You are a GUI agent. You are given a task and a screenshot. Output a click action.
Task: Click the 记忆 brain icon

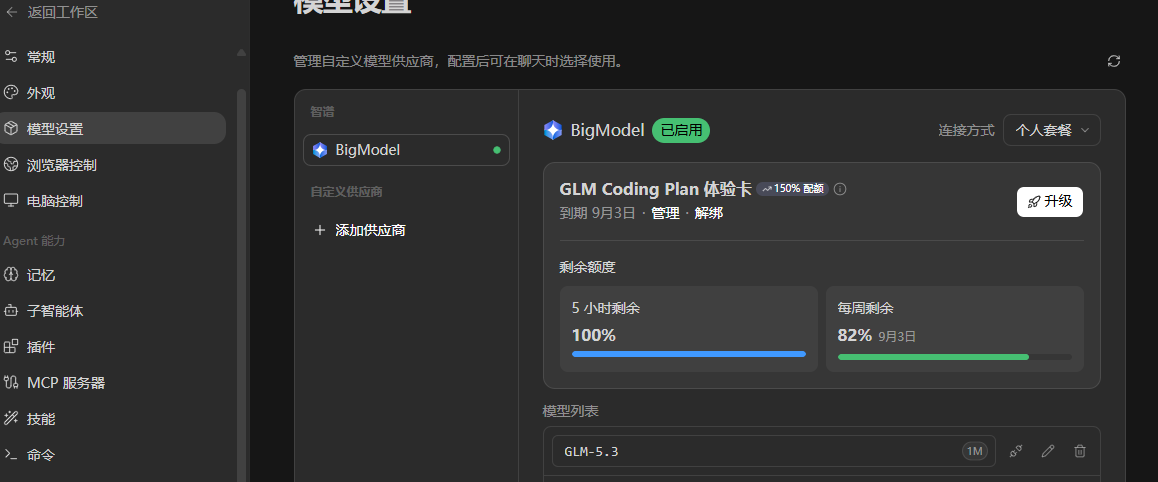coord(11,275)
